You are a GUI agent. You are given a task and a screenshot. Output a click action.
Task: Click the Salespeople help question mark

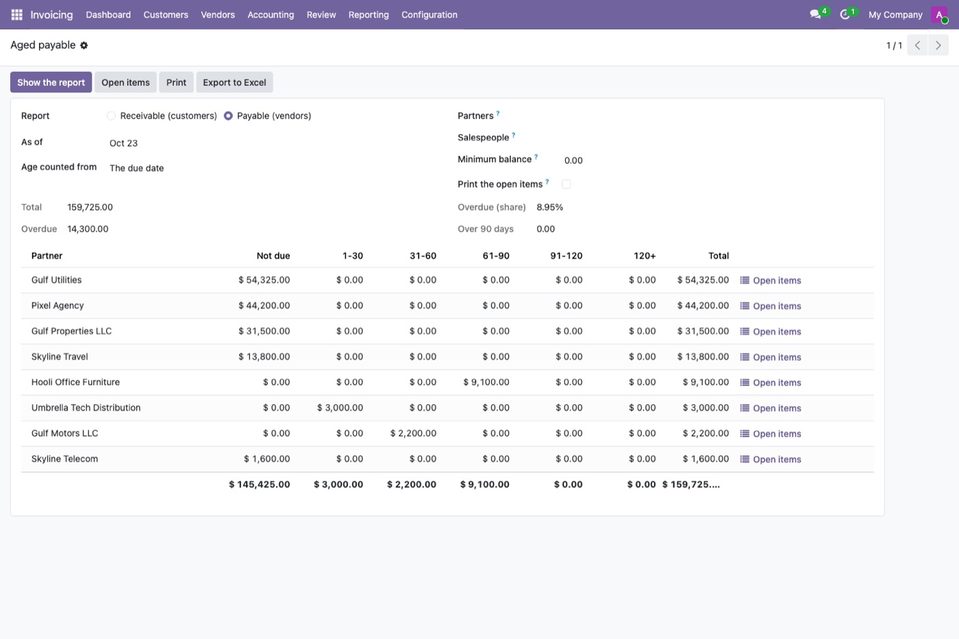[x=514, y=135]
